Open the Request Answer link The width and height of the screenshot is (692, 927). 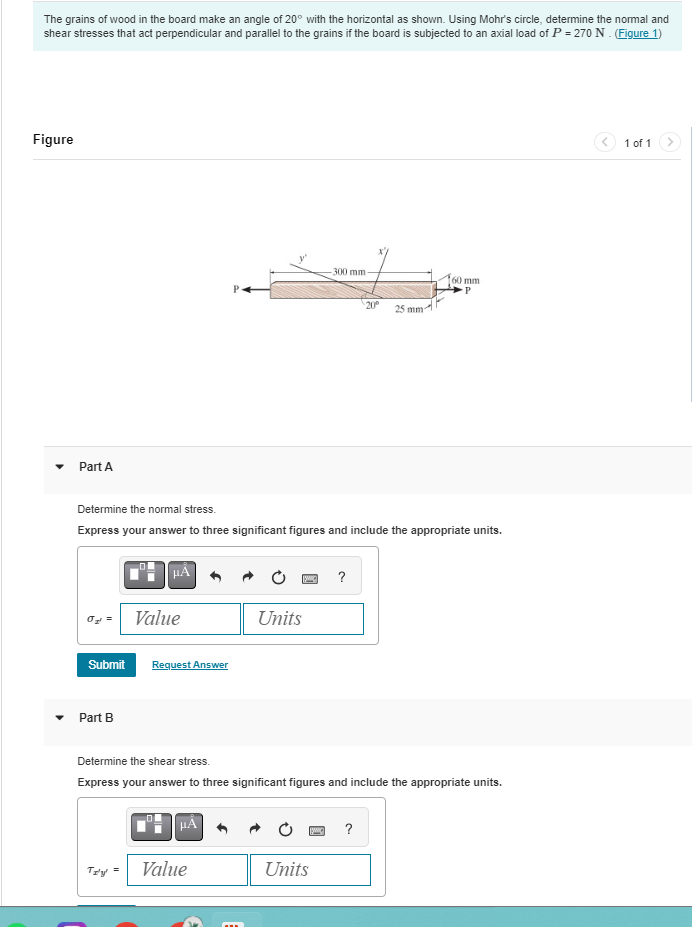coord(189,664)
